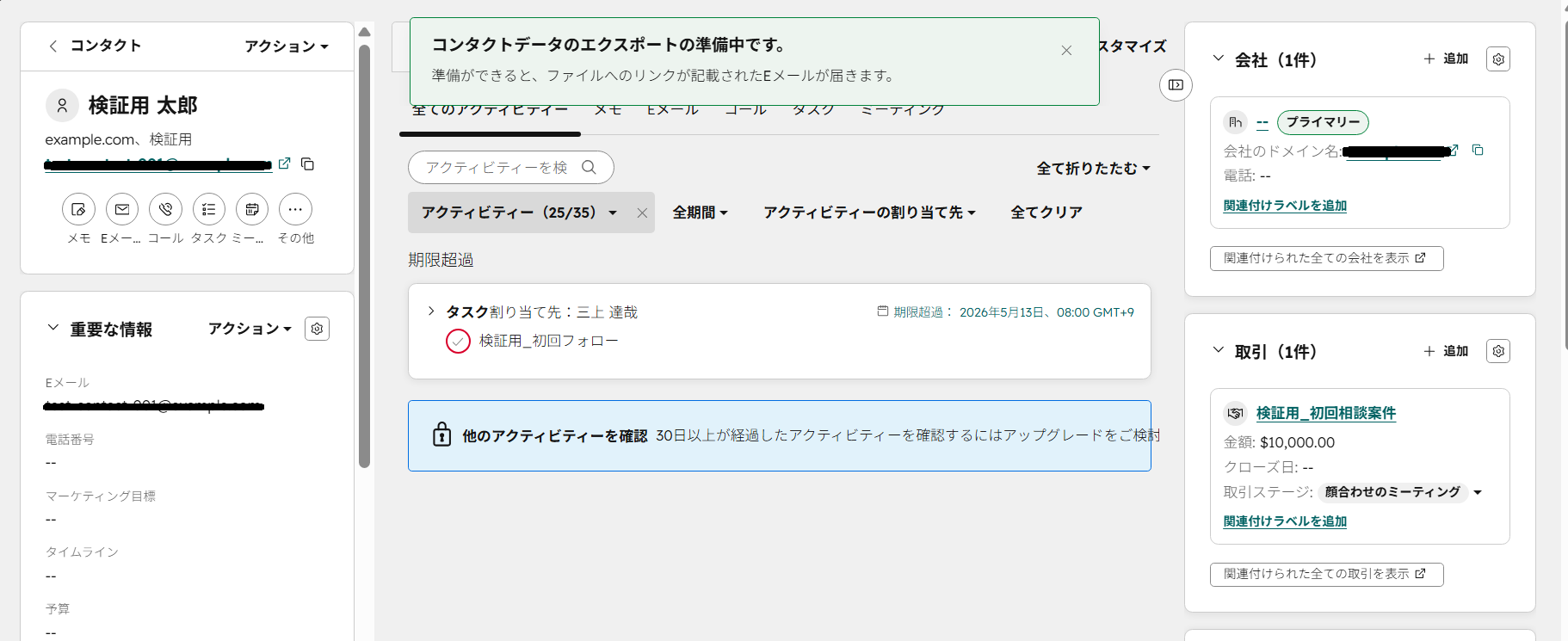Remove the アクティビティー filter with the X
The width and height of the screenshot is (1568, 641).
click(x=642, y=213)
